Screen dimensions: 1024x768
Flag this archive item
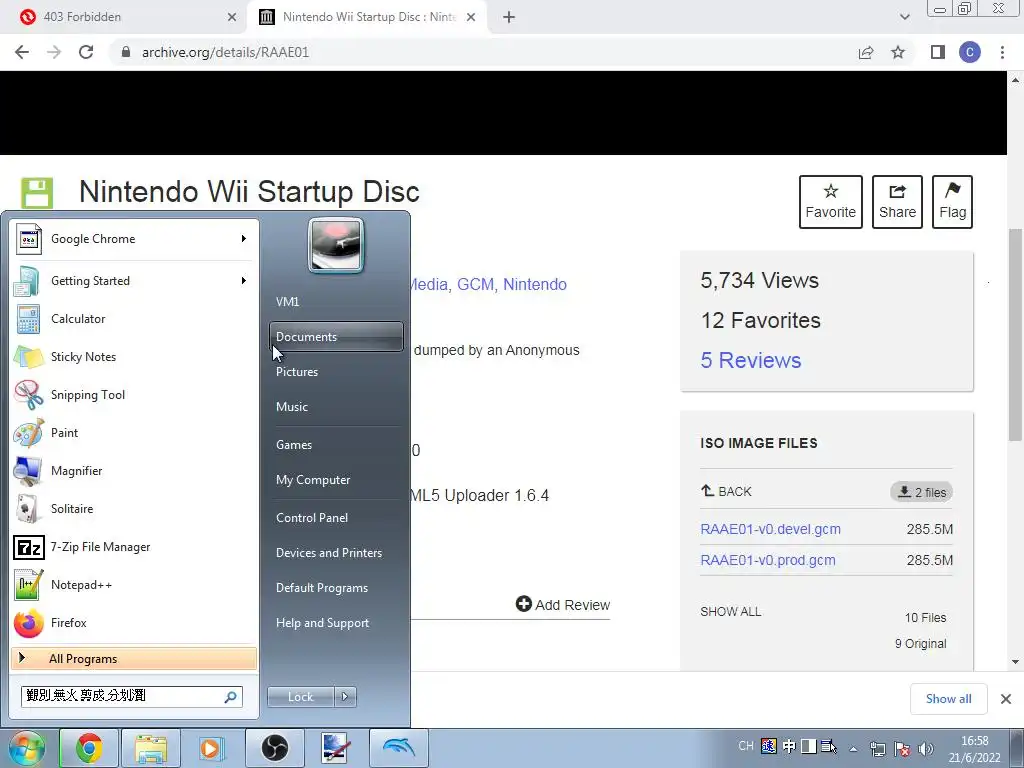(952, 202)
